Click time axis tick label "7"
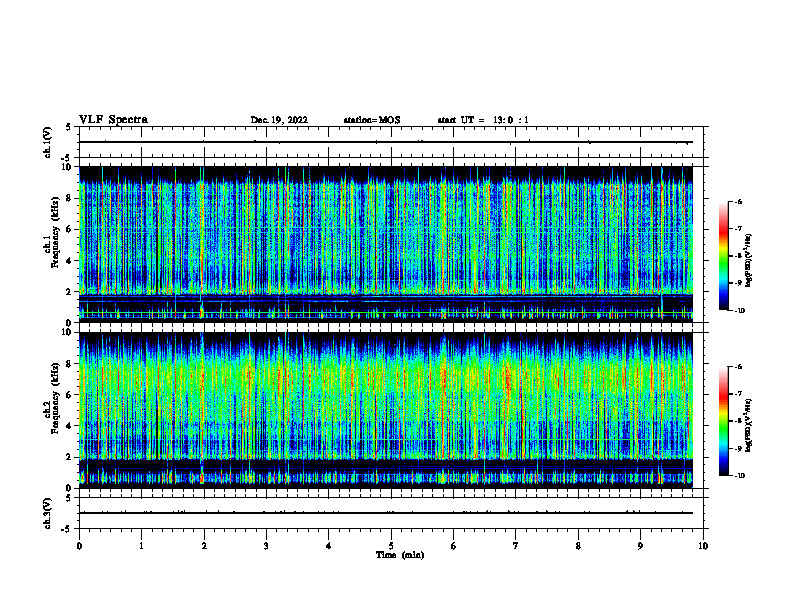This screenshot has height=612, width=792. pyautogui.click(x=516, y=546)
